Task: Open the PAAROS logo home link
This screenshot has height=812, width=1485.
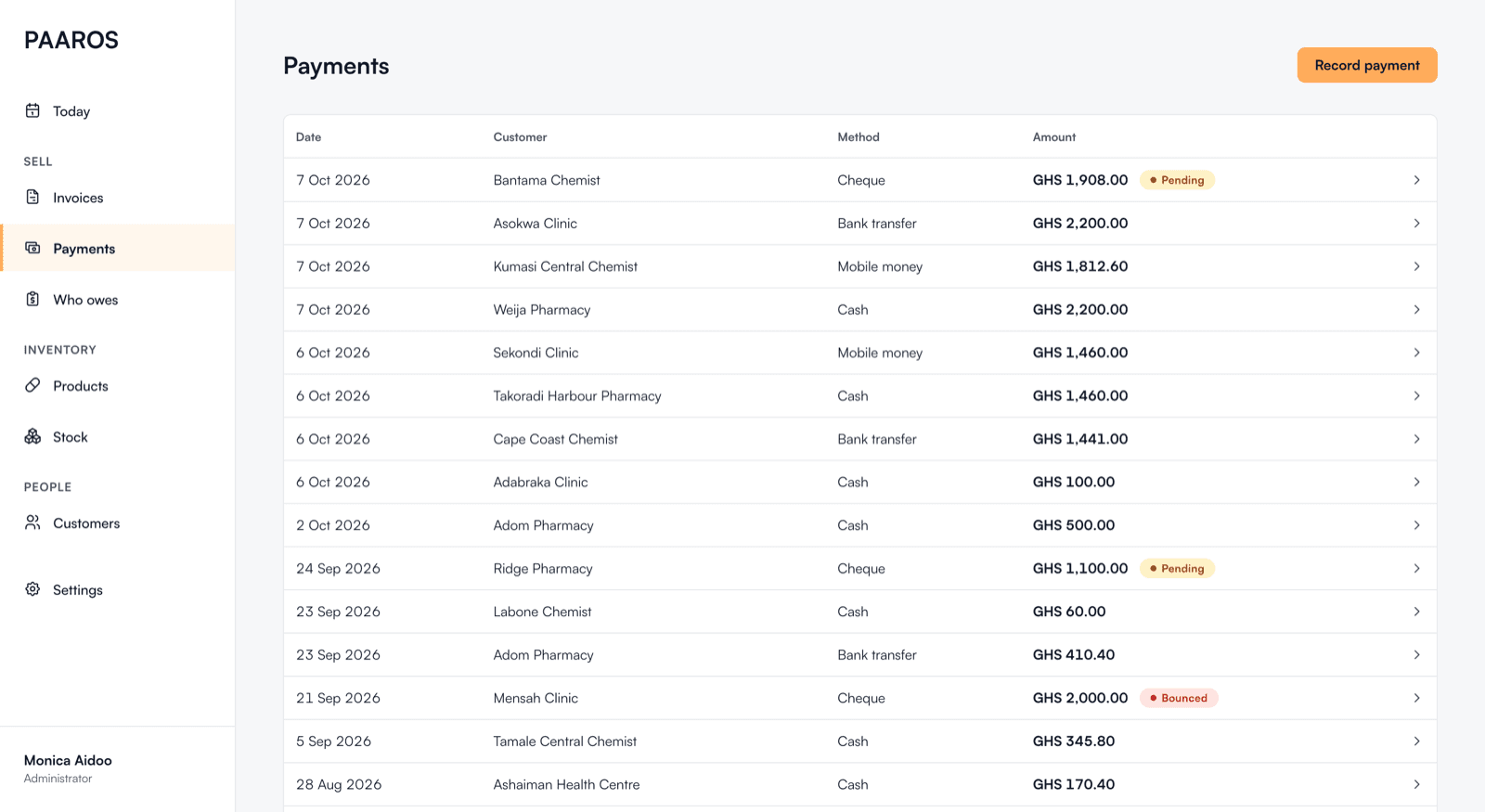Action: coord(71,40)
